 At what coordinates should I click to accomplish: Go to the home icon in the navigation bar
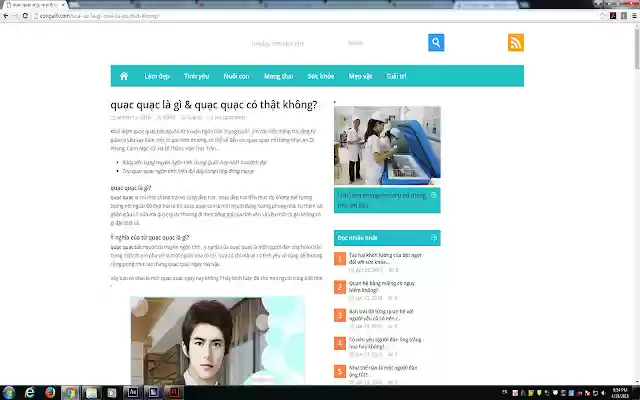click(x=124, y=76)
